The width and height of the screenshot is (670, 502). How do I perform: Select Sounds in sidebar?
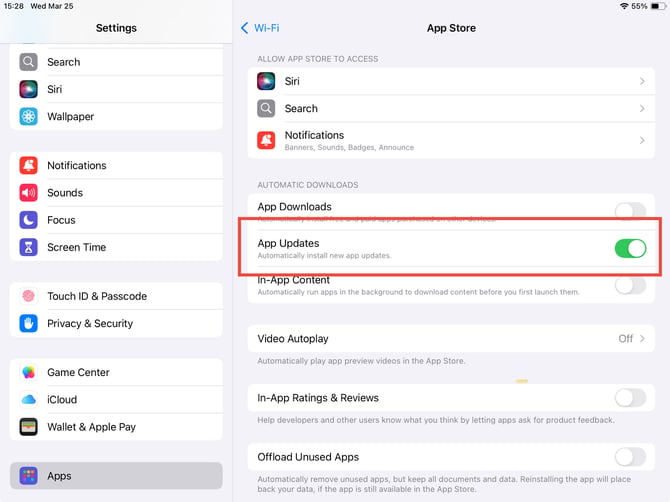(x=116, y=193)
